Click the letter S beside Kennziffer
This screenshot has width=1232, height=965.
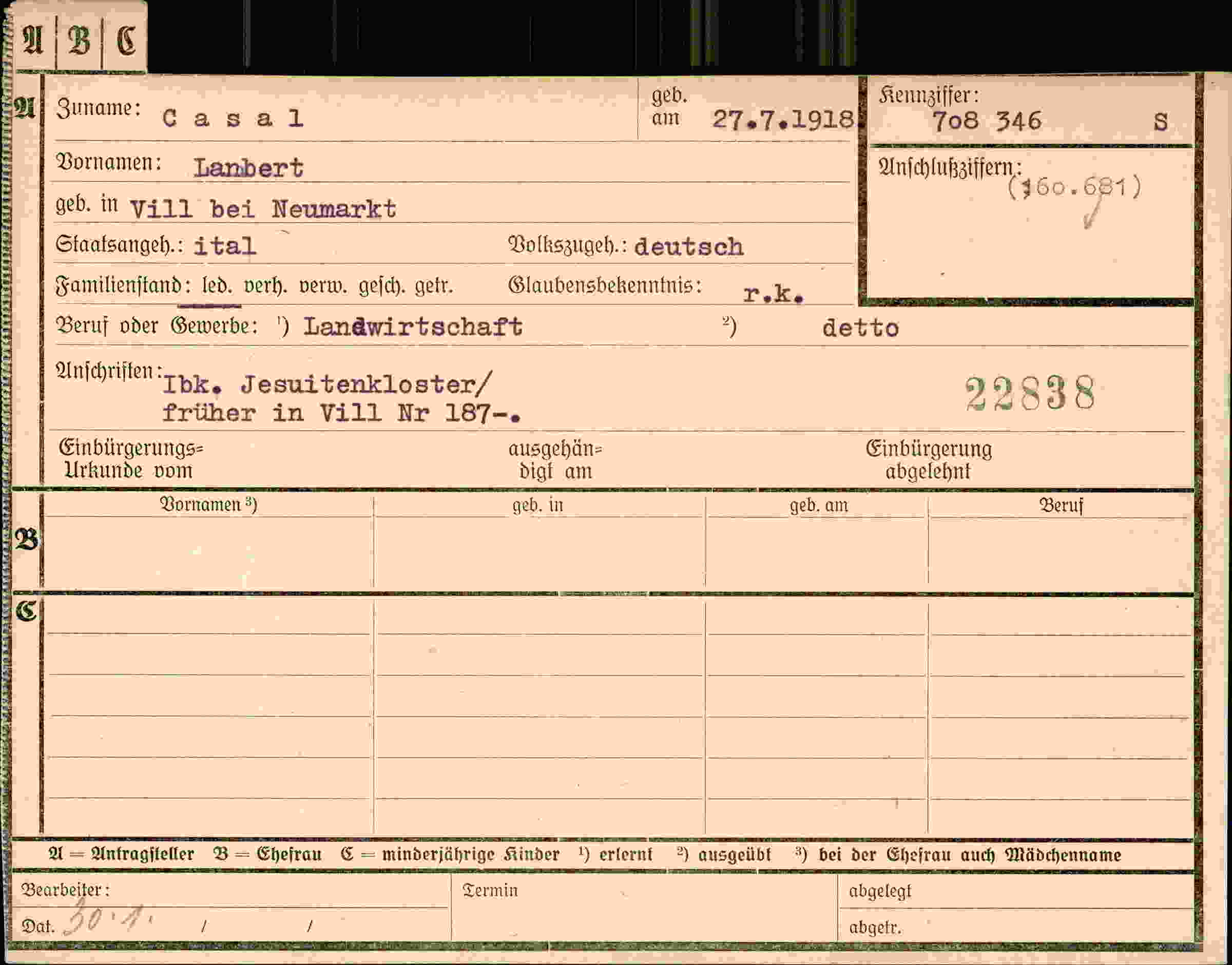point(1160,122)
